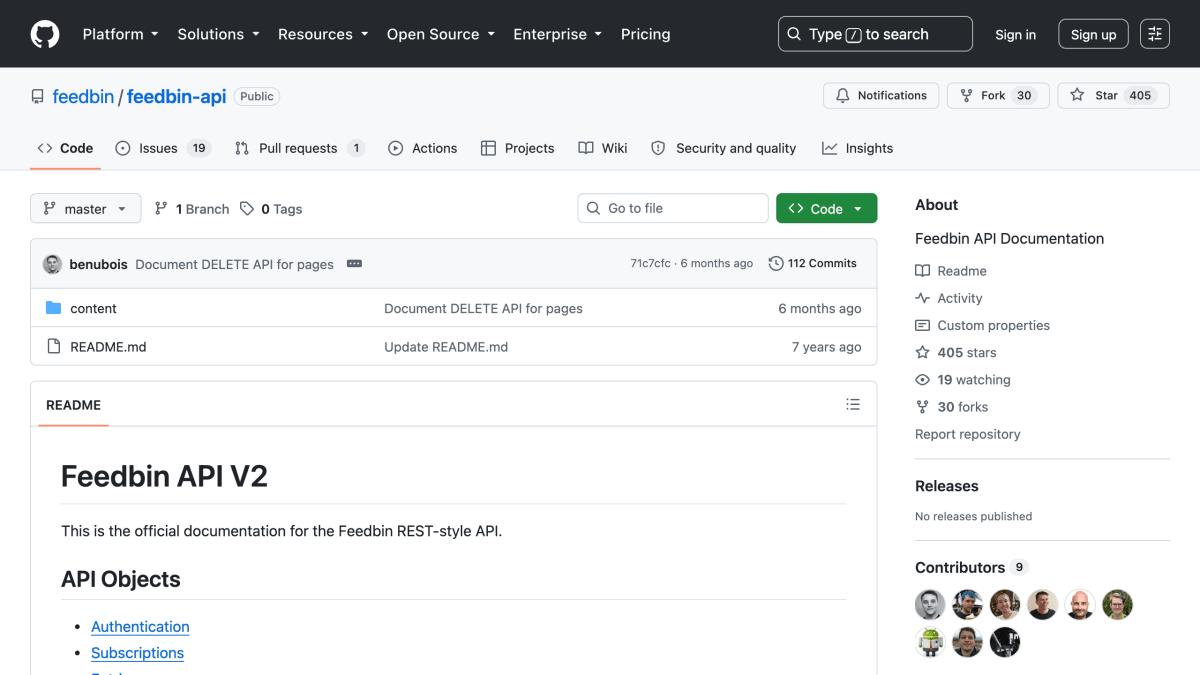This screenshot has width=1200, height=675.
Task: Open the GitHub homepage logo
Action: click(x=45, y=34)
